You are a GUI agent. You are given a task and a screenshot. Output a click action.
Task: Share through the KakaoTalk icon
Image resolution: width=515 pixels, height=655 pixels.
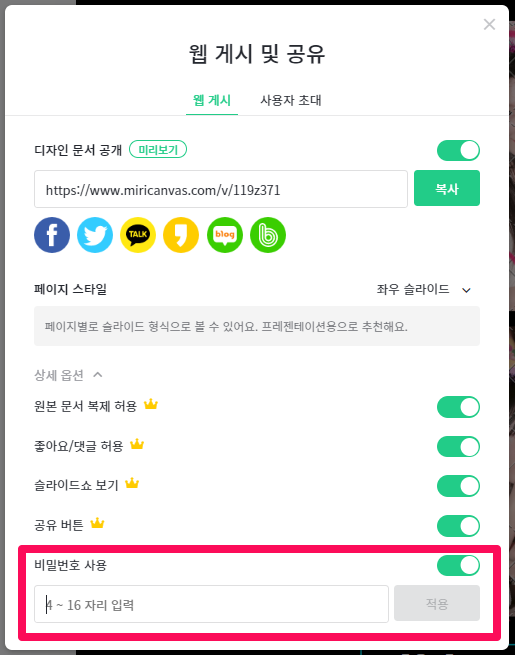138,235
